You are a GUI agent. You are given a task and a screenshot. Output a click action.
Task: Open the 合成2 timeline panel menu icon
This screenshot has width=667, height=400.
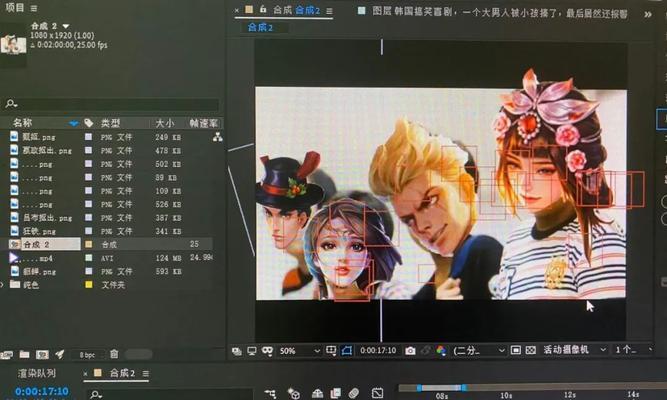[x=146, y=374]
